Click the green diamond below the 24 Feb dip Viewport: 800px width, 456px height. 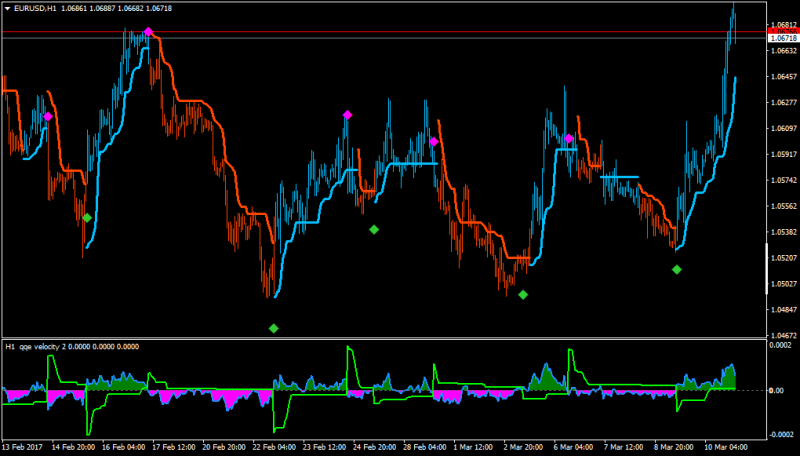click(374, 230)
